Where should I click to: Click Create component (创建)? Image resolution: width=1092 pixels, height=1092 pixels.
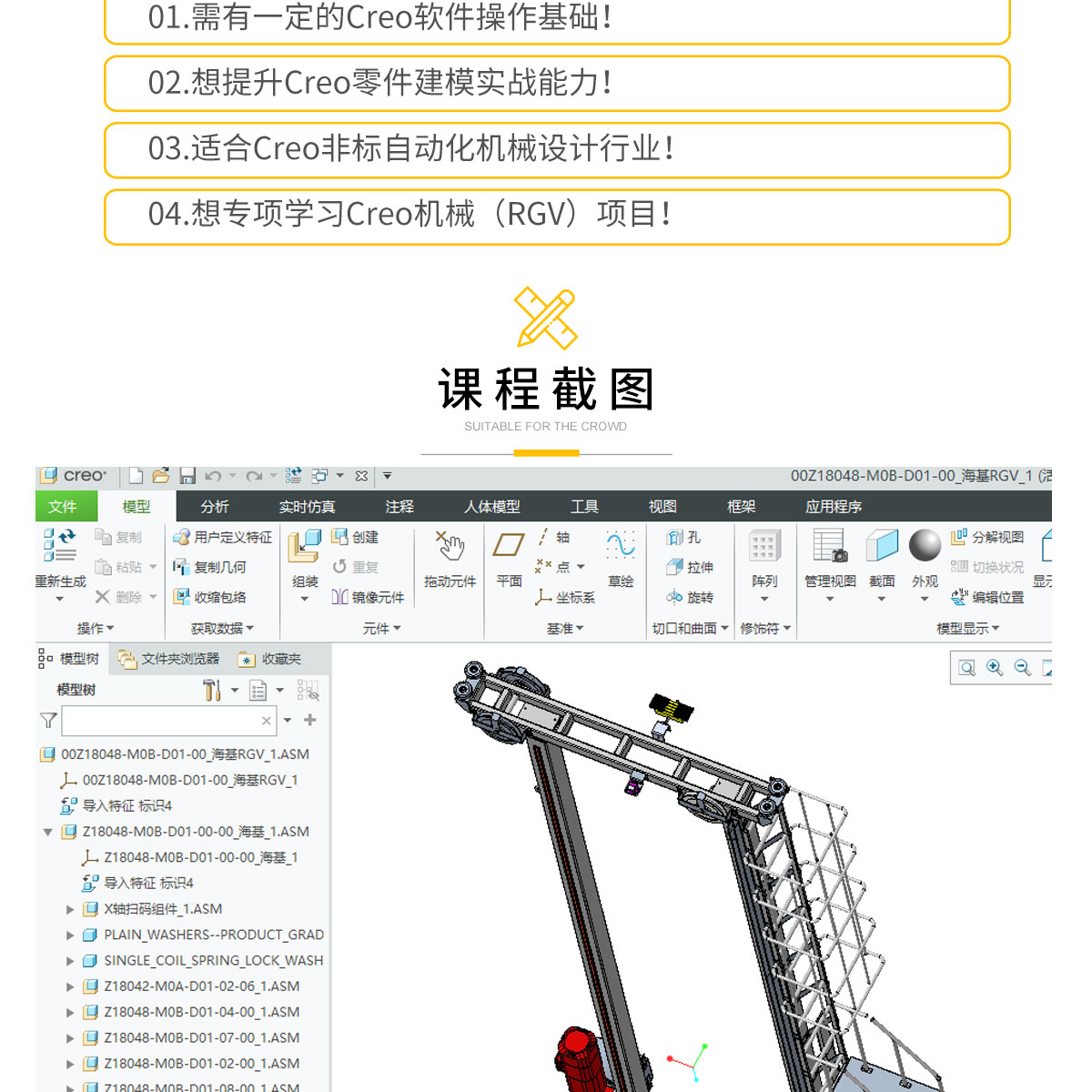coord(355,538)
